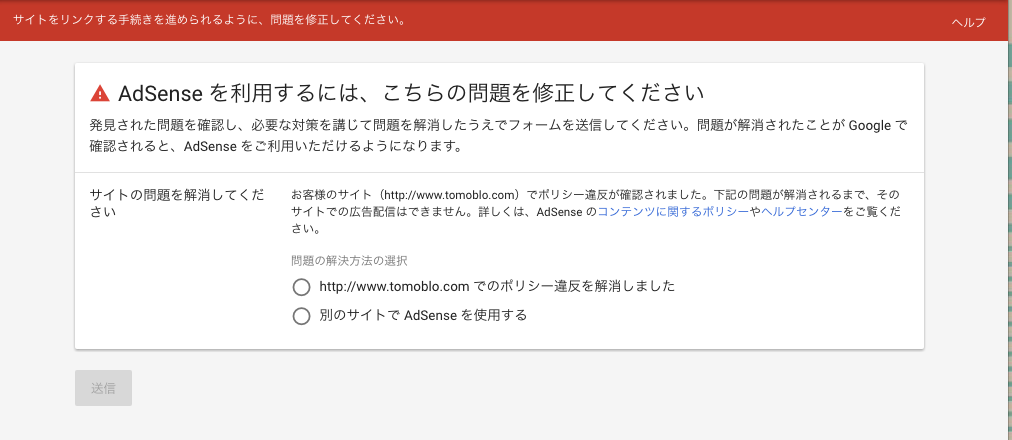The height and width of the screenshot is (440, 1012).
Task: Click the red warning triangle icon
Action: [x=100, y=94]
